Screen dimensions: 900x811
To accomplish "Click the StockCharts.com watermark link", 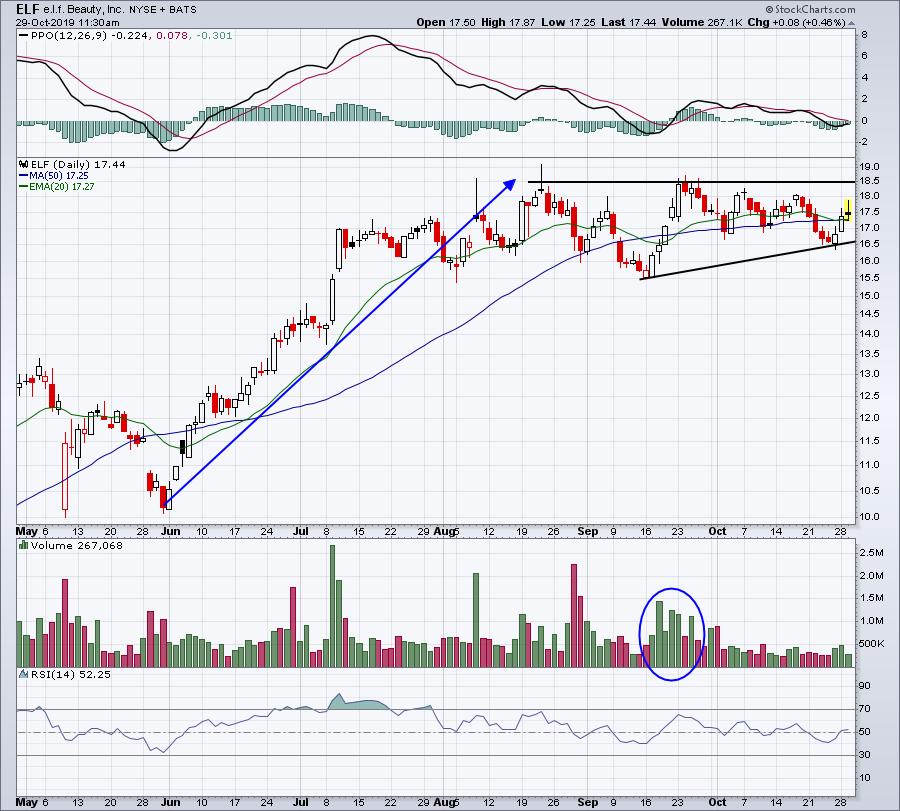I will pos(810,9).
